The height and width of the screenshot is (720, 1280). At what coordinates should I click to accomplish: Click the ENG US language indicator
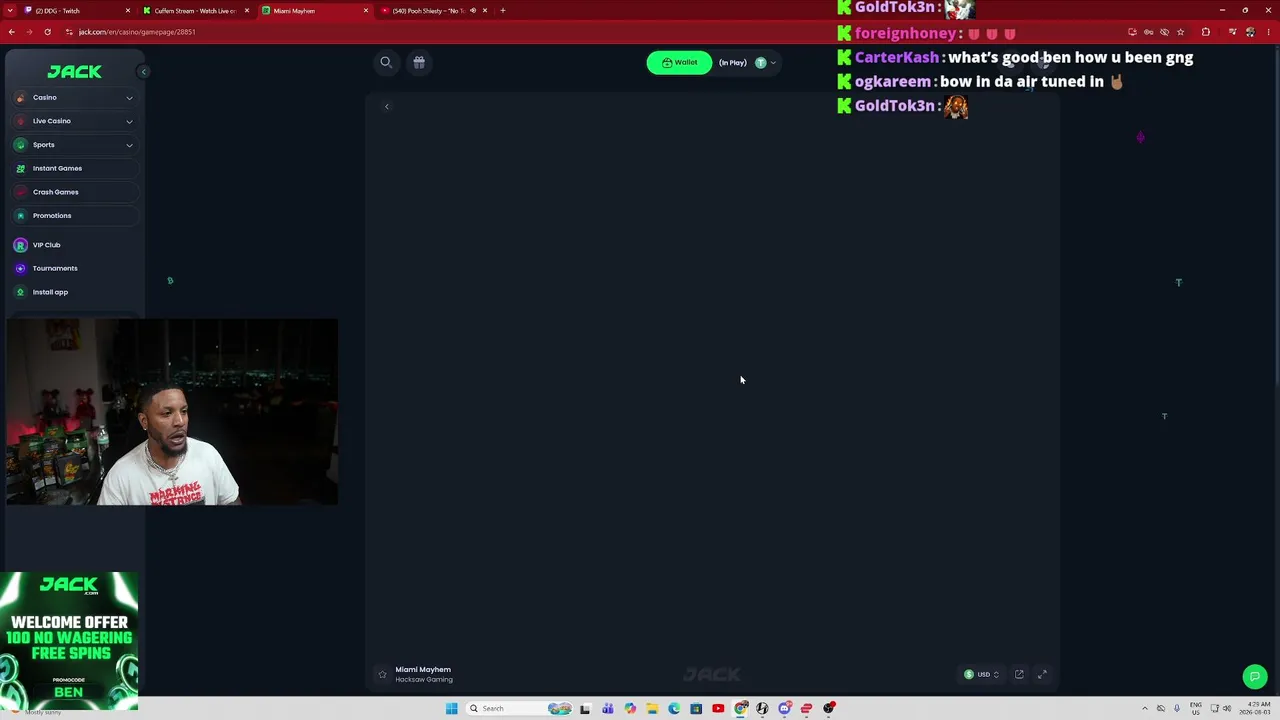1196,708
